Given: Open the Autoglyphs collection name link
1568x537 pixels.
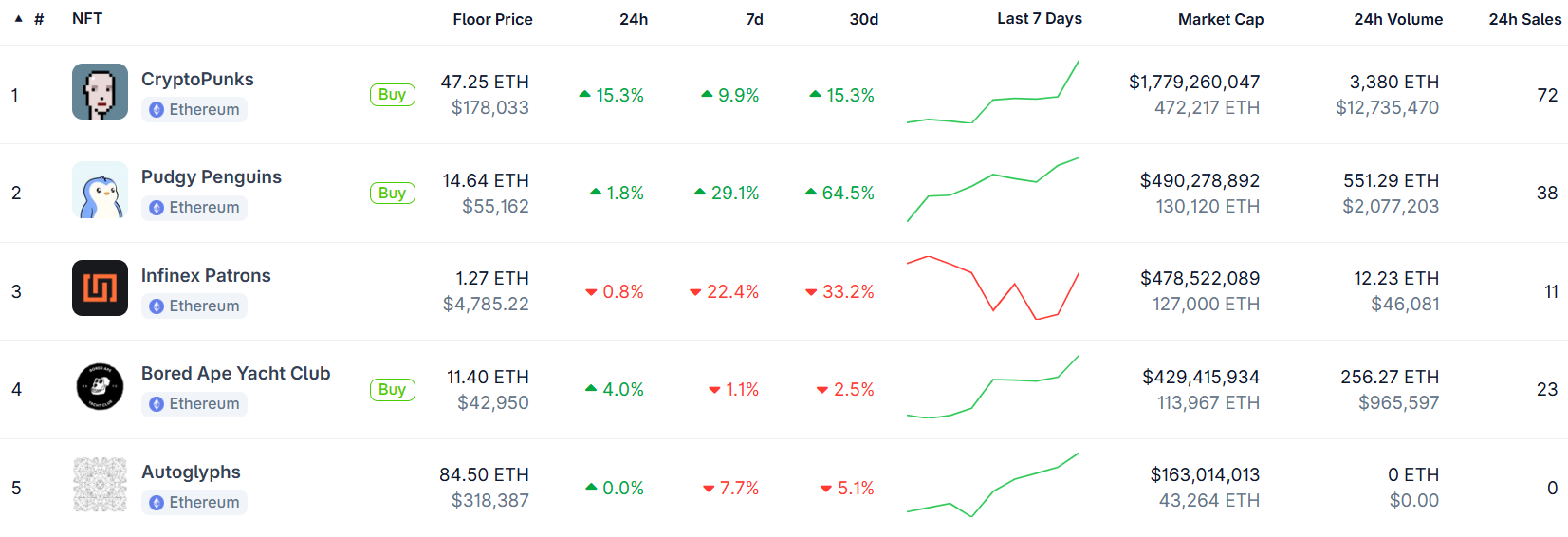Looking at the screenshot, I should 191,472.
